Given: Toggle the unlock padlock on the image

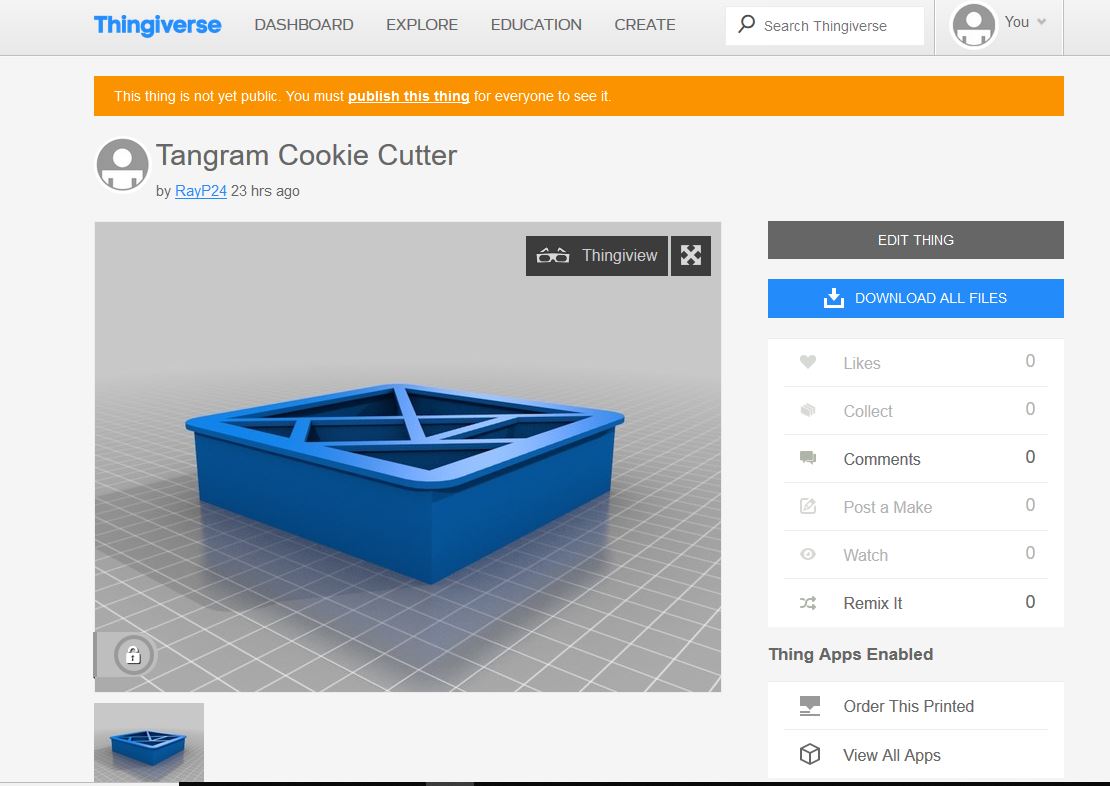Looking at the screenshot, I should (133, 655).
